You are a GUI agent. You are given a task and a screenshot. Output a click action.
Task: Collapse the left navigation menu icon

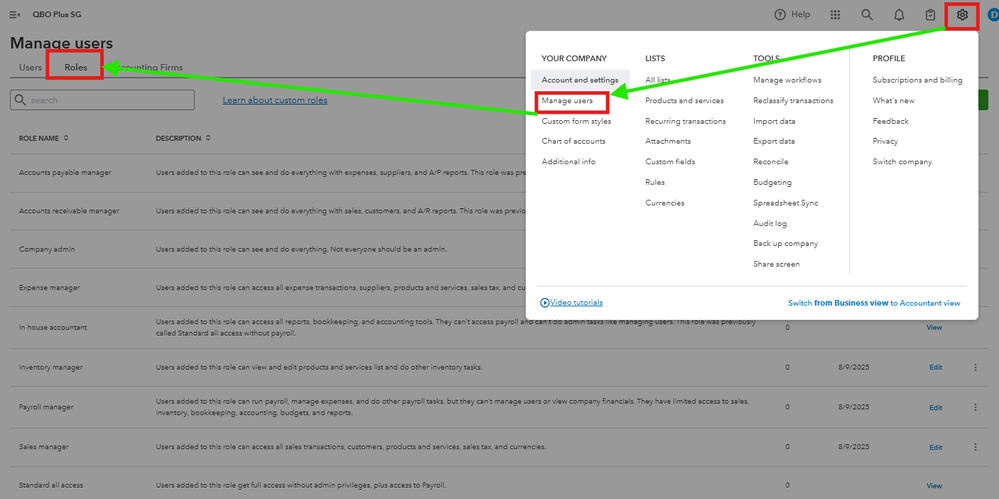(x=15, y=15)
